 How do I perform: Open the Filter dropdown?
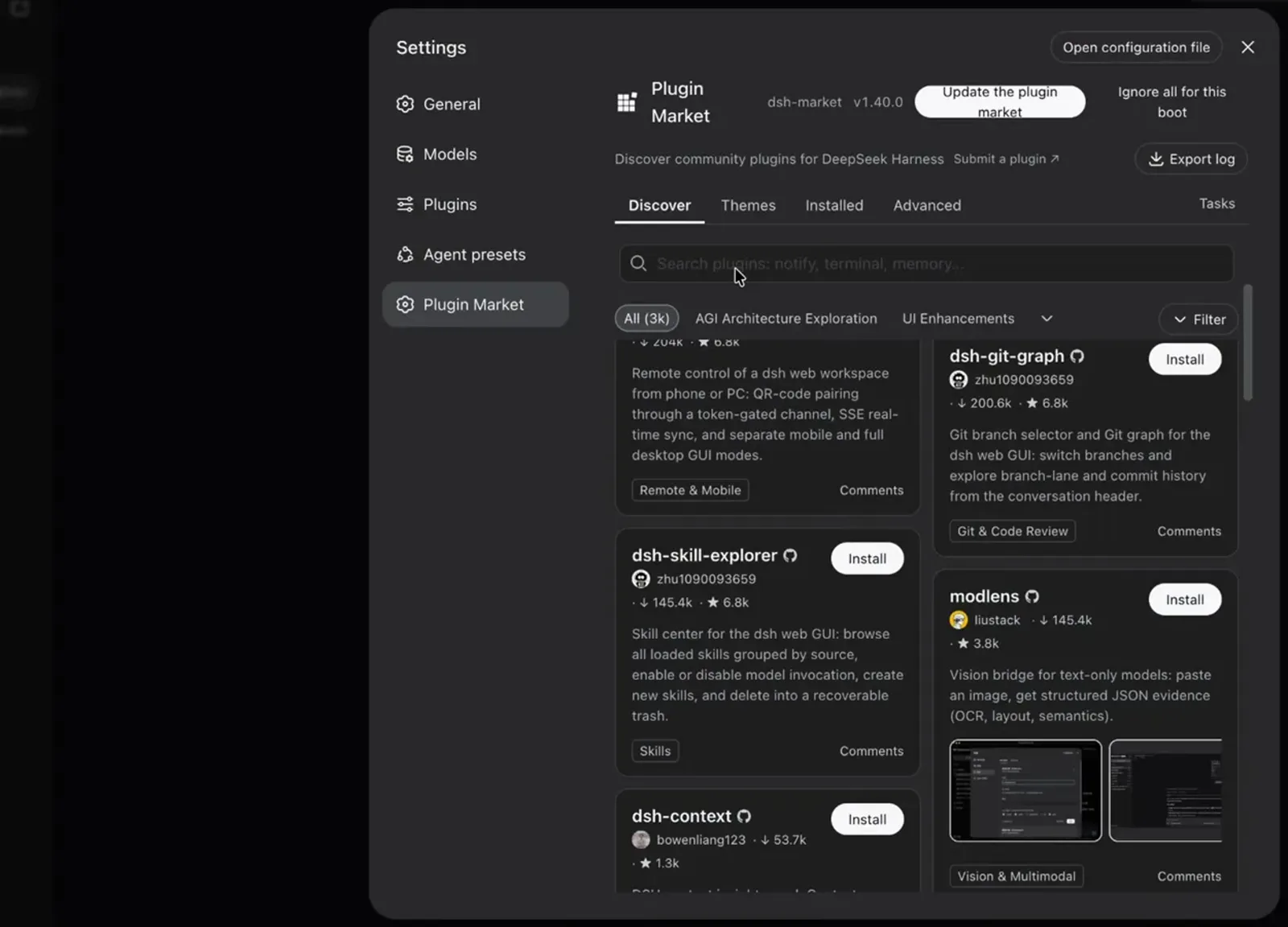coord(1199,319)
